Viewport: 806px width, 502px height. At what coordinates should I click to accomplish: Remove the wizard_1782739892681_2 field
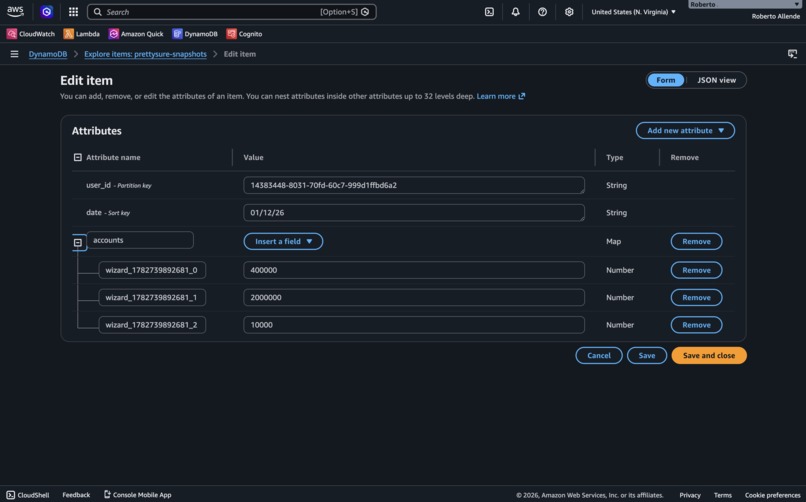pyautogui.click(x=696, y=325)
